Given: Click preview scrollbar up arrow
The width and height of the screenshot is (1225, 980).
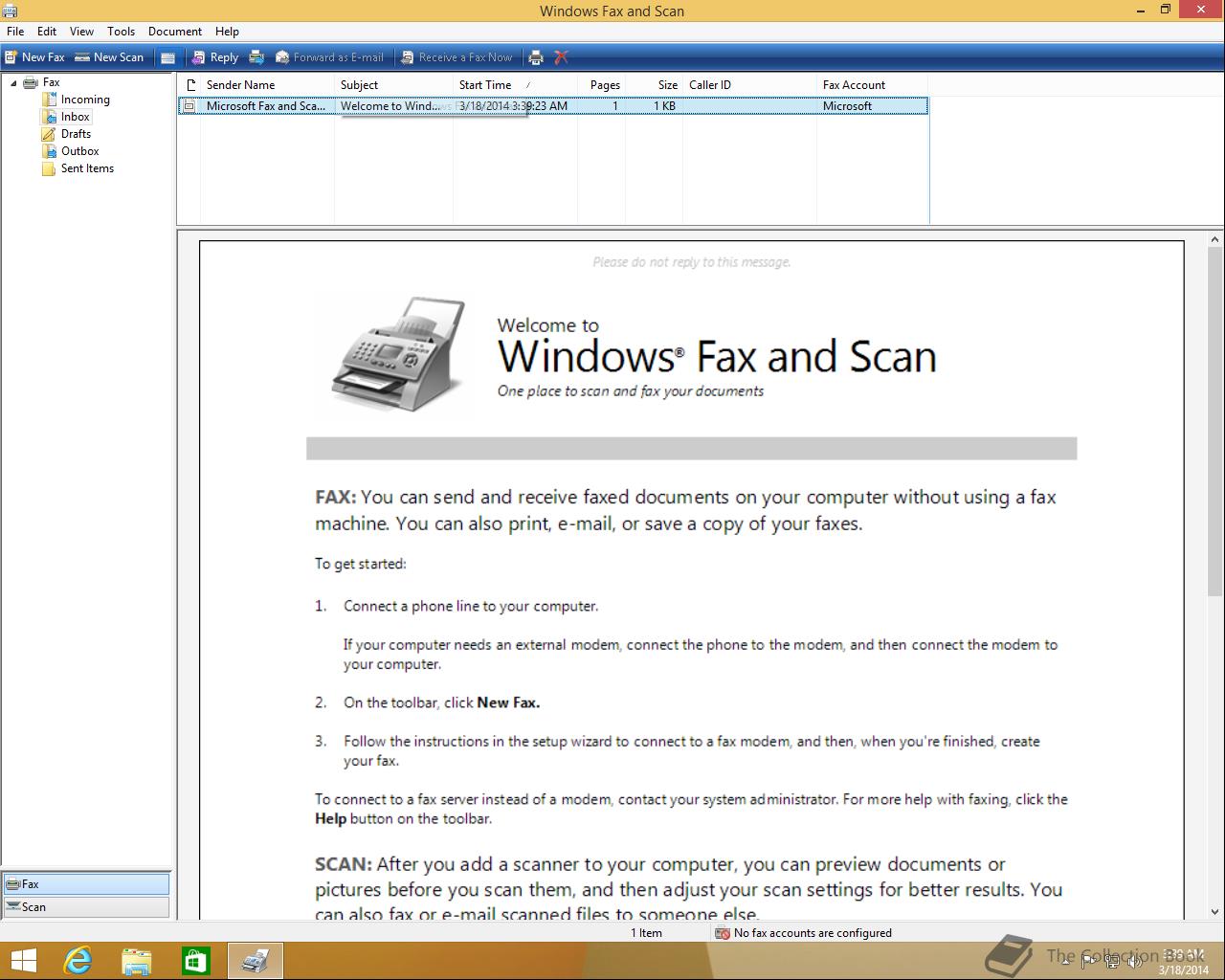Looking at the screenshot, I should click(x=1215, y=240).
